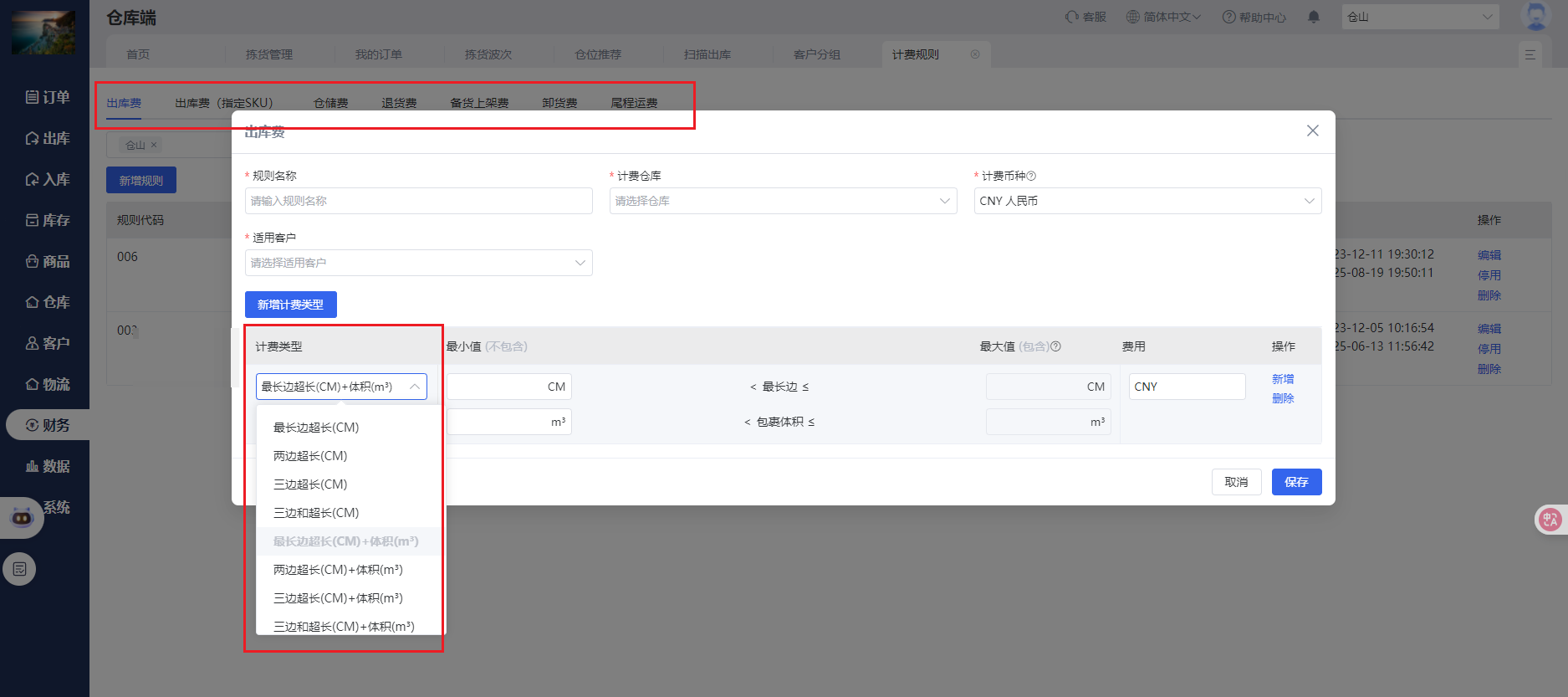Open notifications bell icon
Screen dimensions: 1568x697
(1314, 17)
